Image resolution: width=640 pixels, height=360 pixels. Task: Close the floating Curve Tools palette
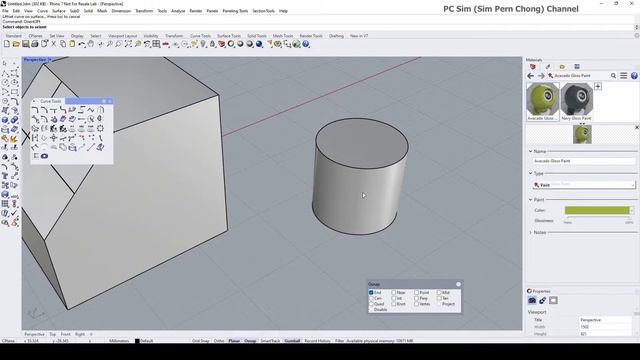(x=110, y=101)
